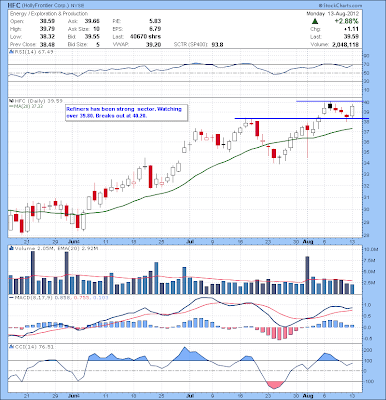This screenshot has width=386, height=400.
Task: Click the High price value 39.79
Action: [x=48, y=29]
